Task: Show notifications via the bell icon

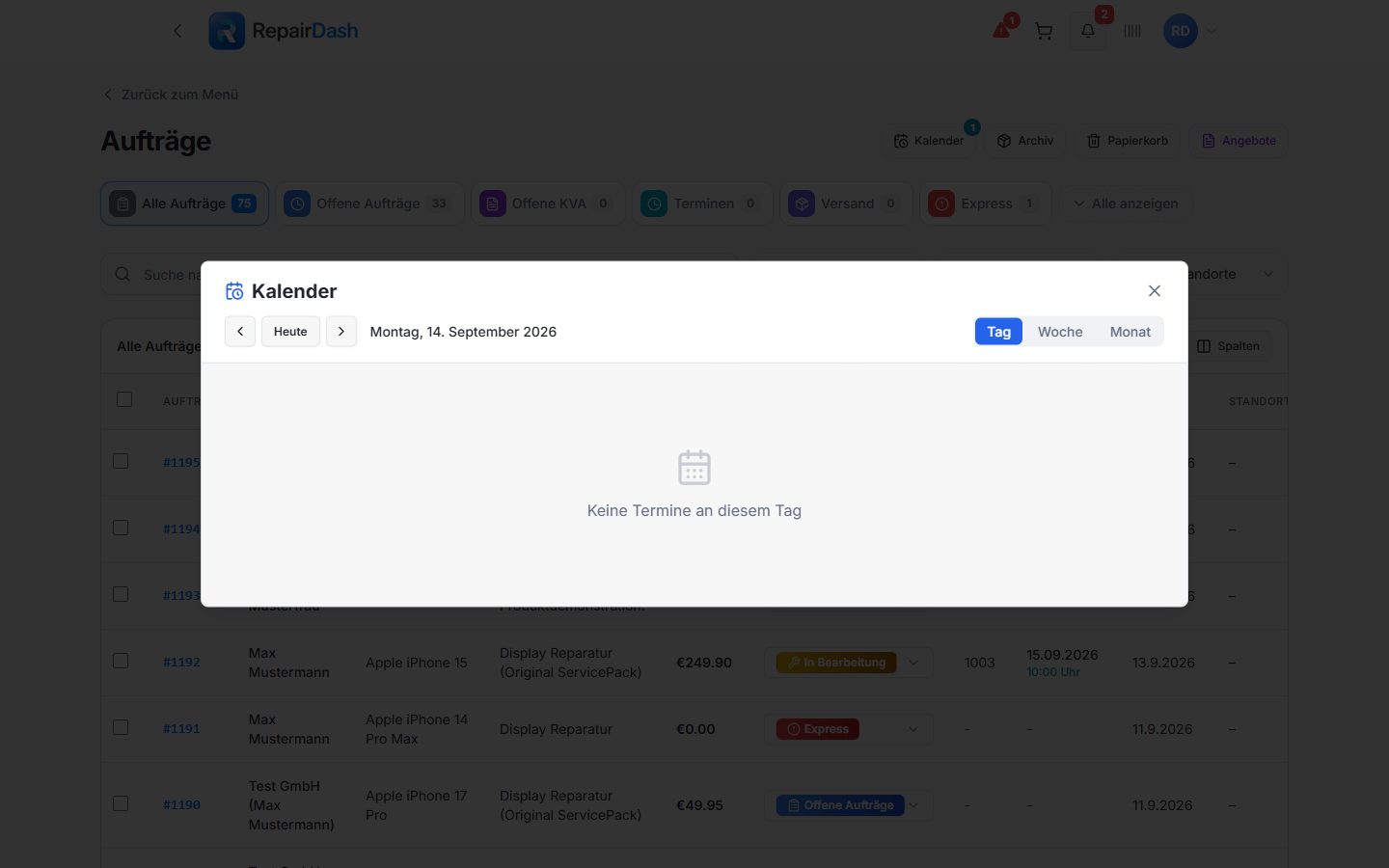Action: (1088, 31)
